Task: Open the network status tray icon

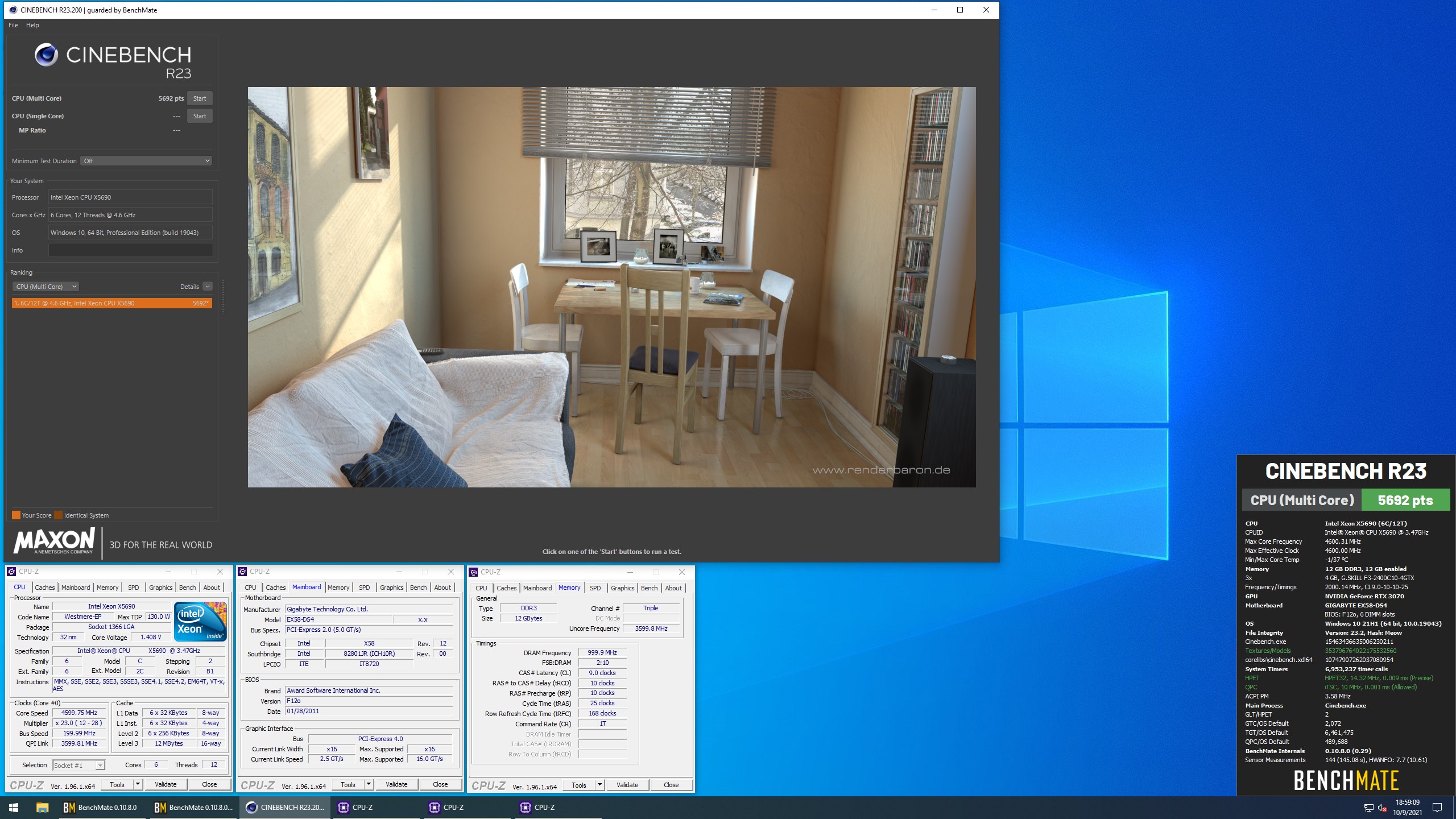Action: click(x=1368, y=808)
